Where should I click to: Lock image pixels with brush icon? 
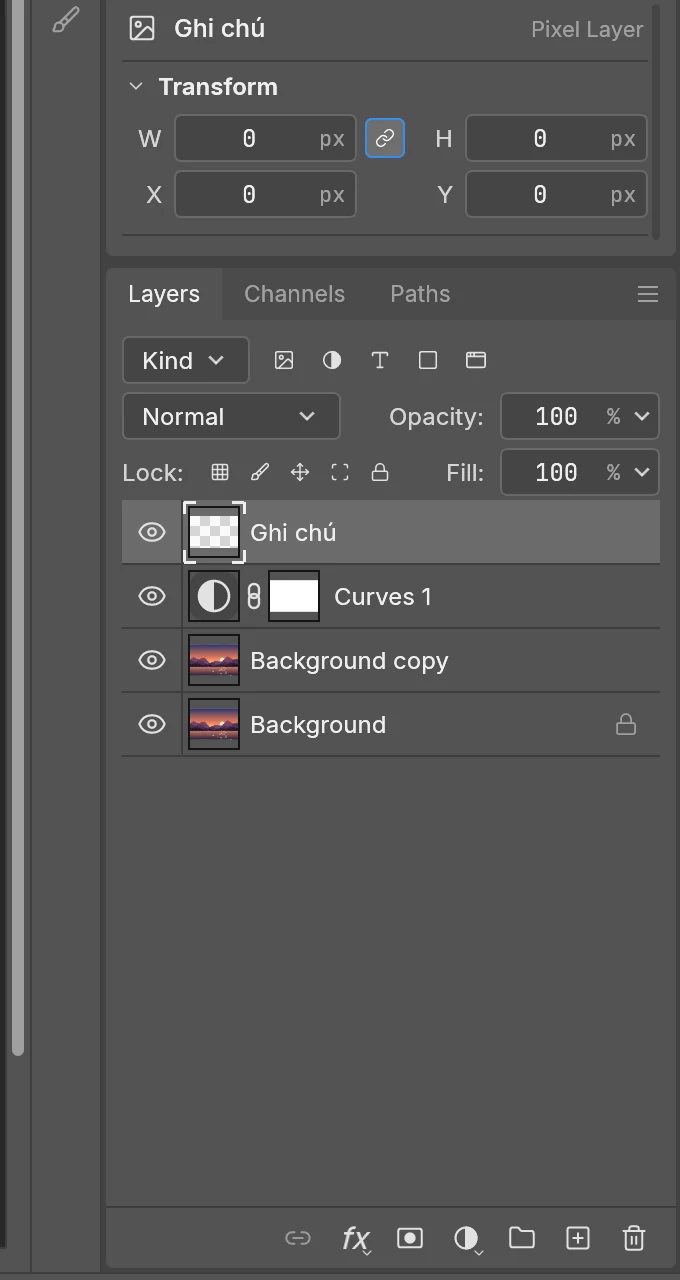(x=260, y=472)
